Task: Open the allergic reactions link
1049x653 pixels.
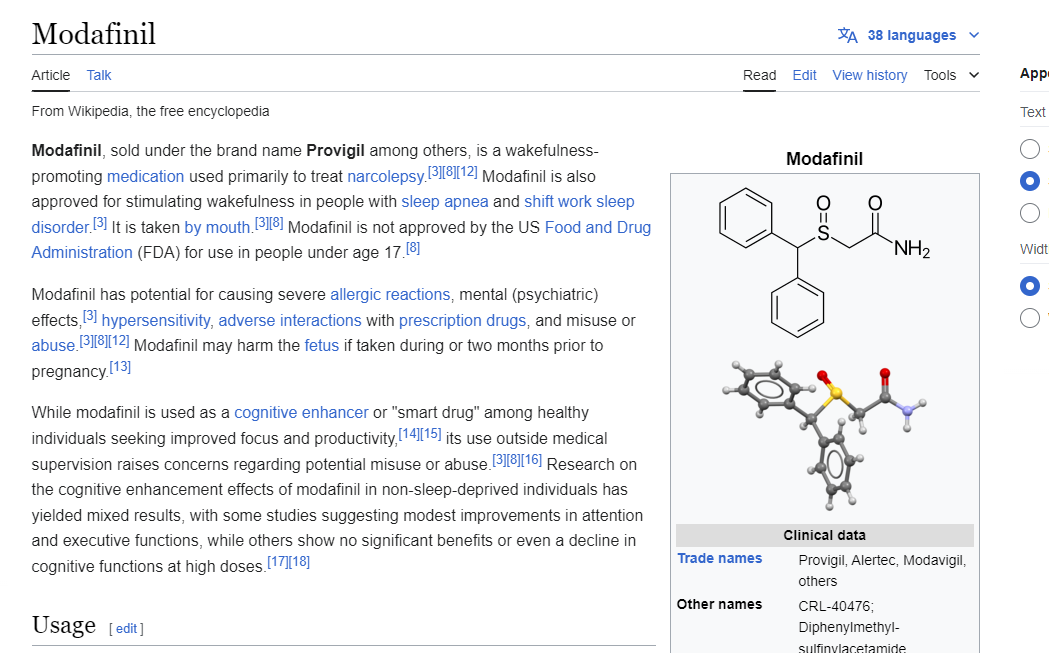Action: click(390, 294)
